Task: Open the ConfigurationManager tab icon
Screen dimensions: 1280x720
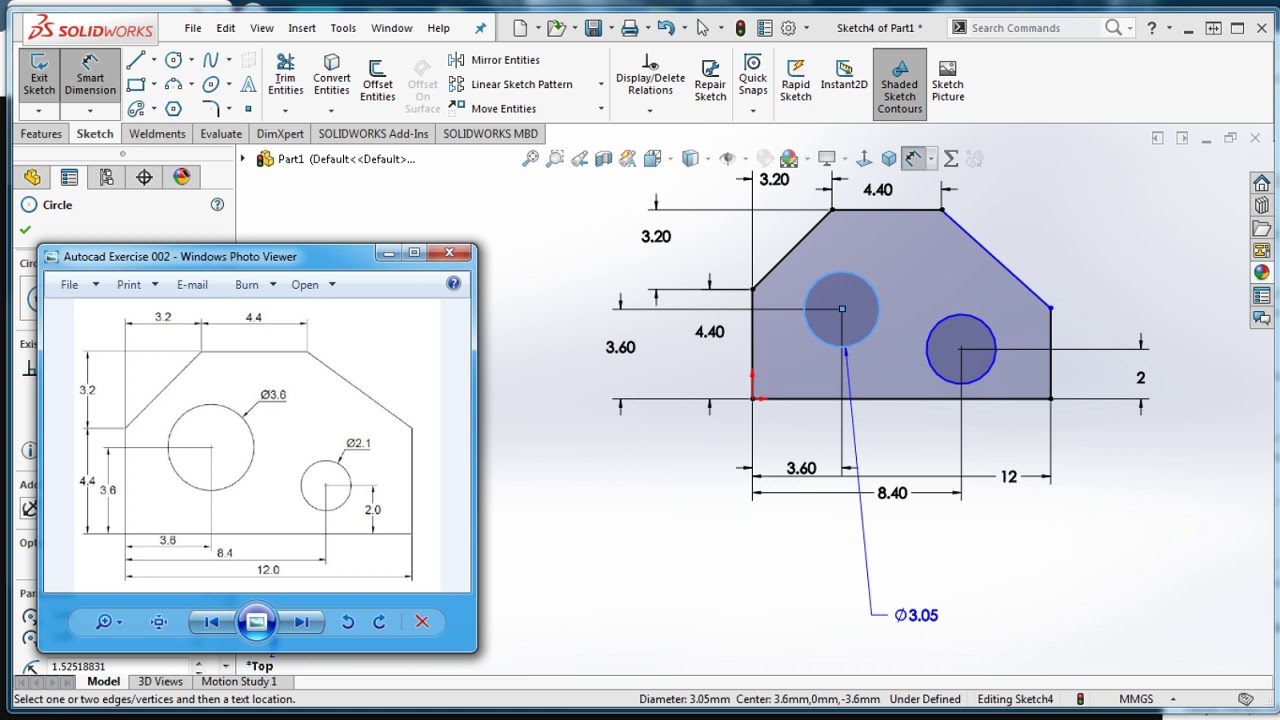Action: tap(106, 177)
